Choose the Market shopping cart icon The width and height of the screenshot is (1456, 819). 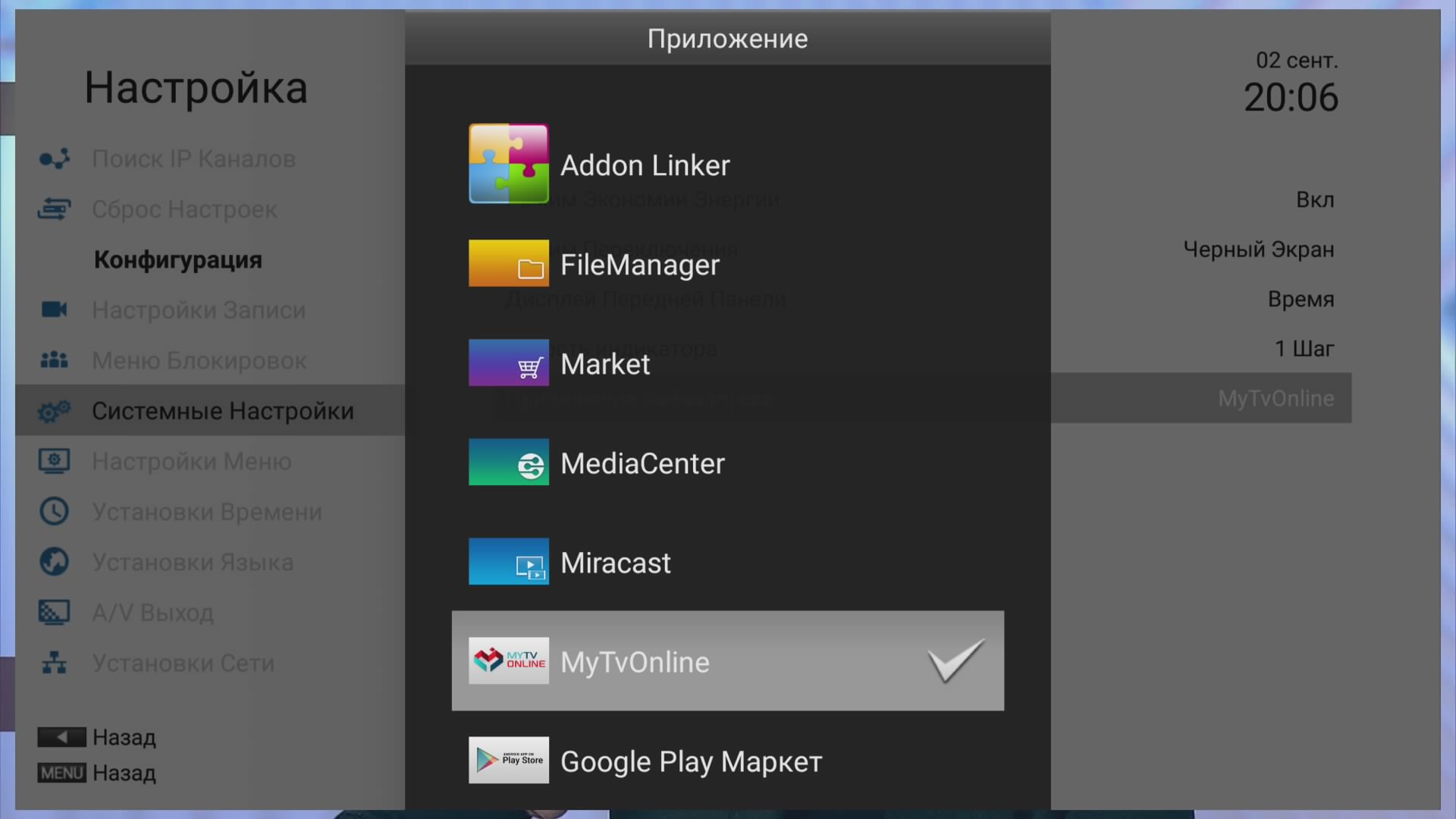click(508, 362)
